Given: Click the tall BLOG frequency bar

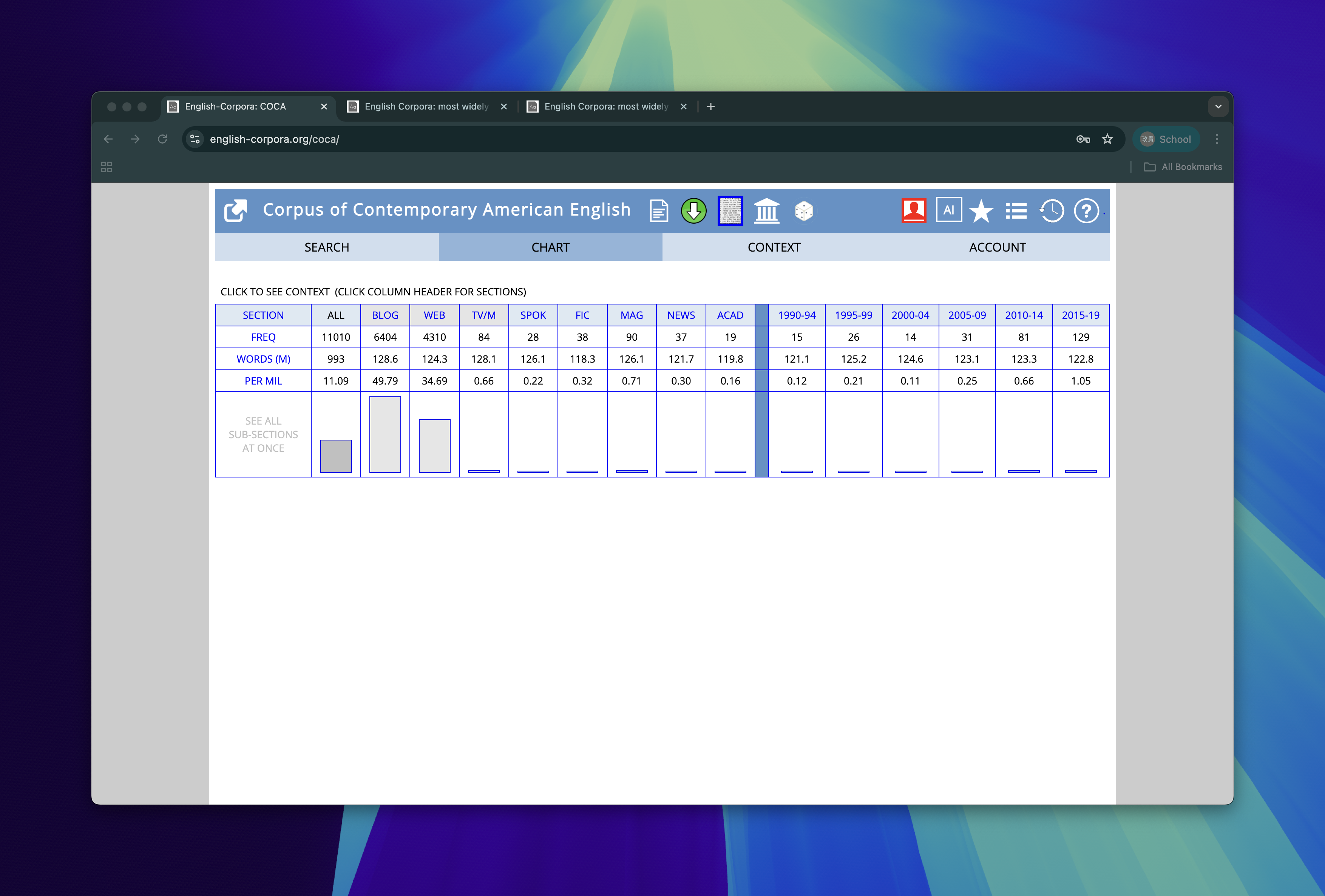Looking at the screenshot, I should click(385, 435).
